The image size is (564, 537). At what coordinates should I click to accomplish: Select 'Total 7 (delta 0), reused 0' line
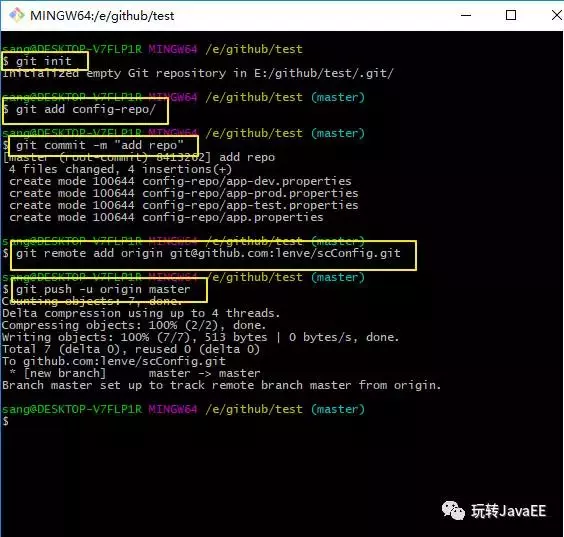click(131, 349)
